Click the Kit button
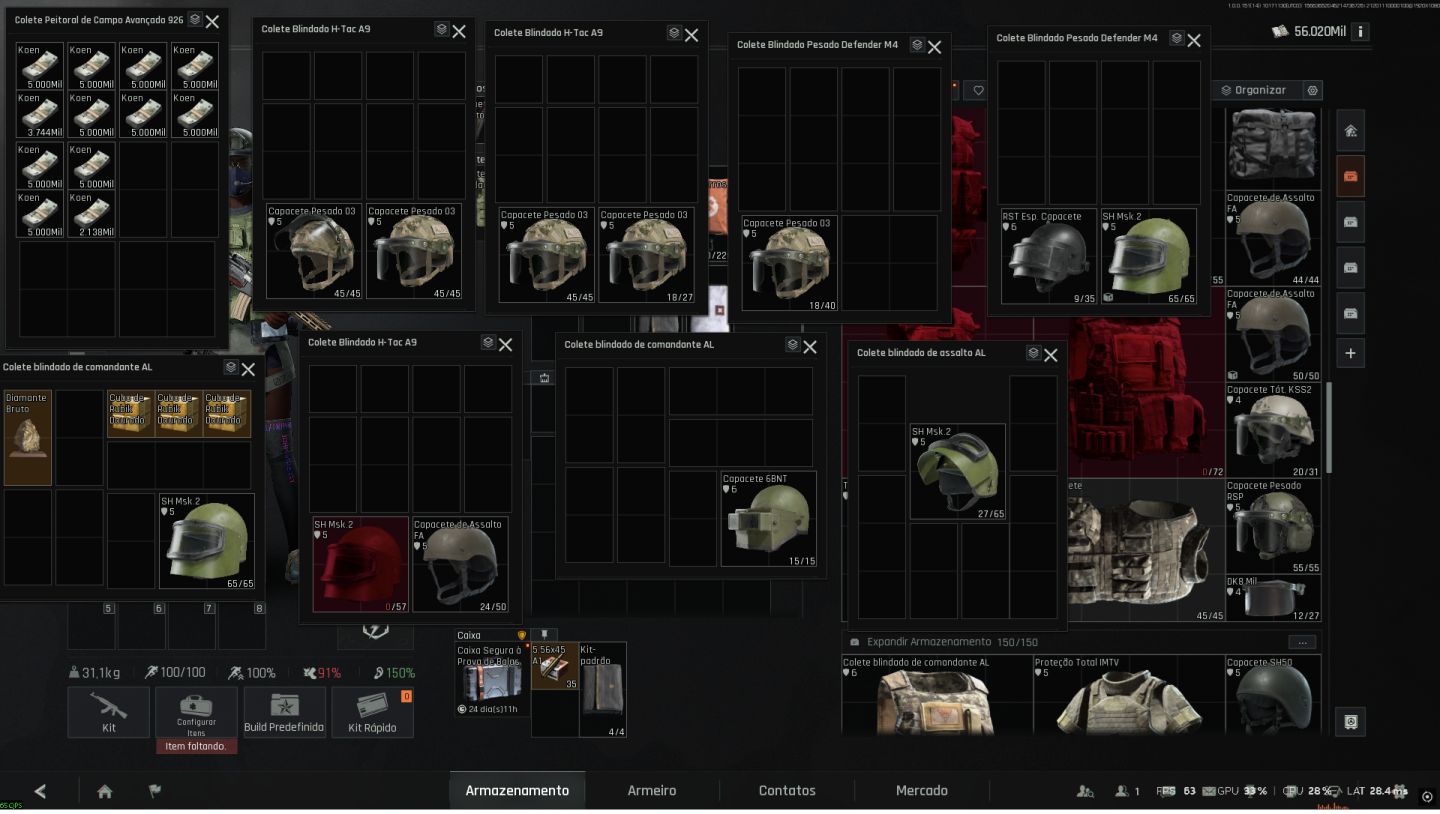Image resolution: width=1440 pixels, height=814 pixels. [x=109, y=712]
